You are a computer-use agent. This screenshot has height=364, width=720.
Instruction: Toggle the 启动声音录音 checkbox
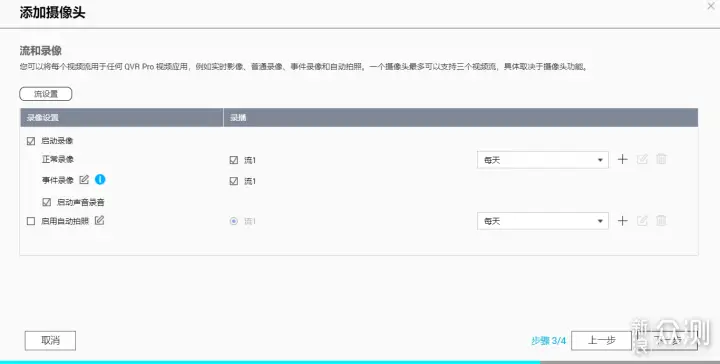coord(46,202)
